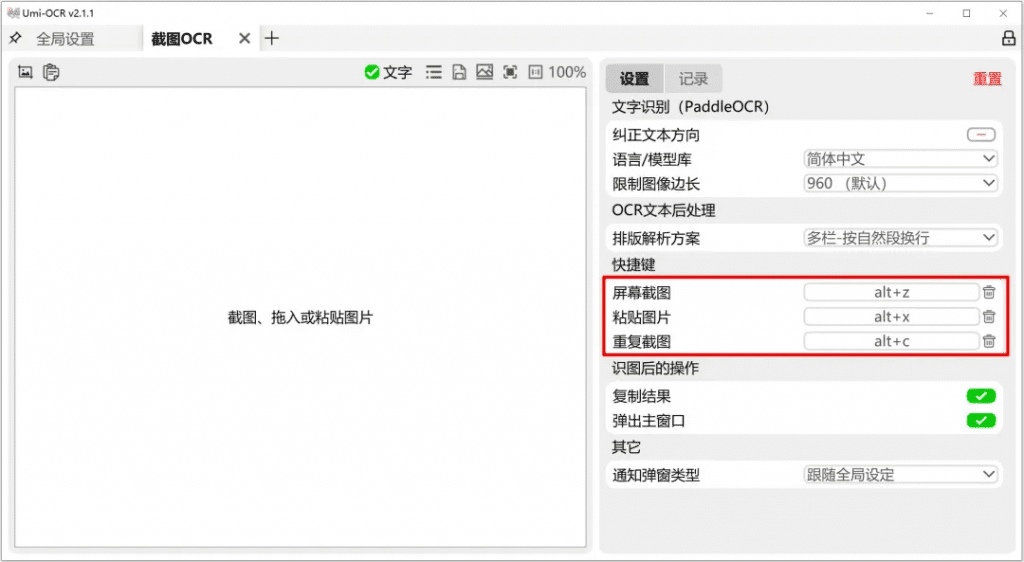Turn off the 弹出主窗口 switch
Viewport: 1024px width, 562px height.
coord(980,421)
